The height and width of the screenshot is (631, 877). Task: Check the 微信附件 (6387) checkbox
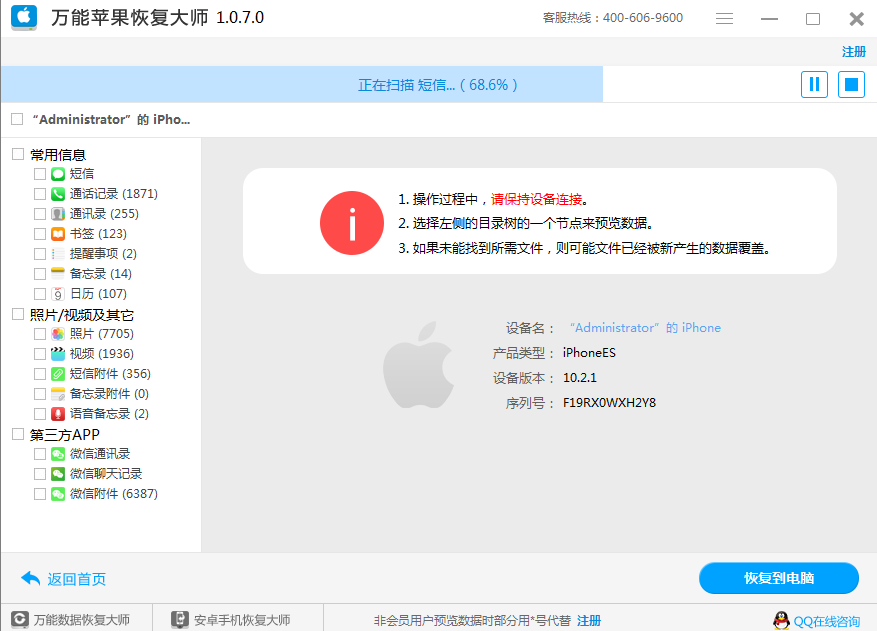click(39, 493)
